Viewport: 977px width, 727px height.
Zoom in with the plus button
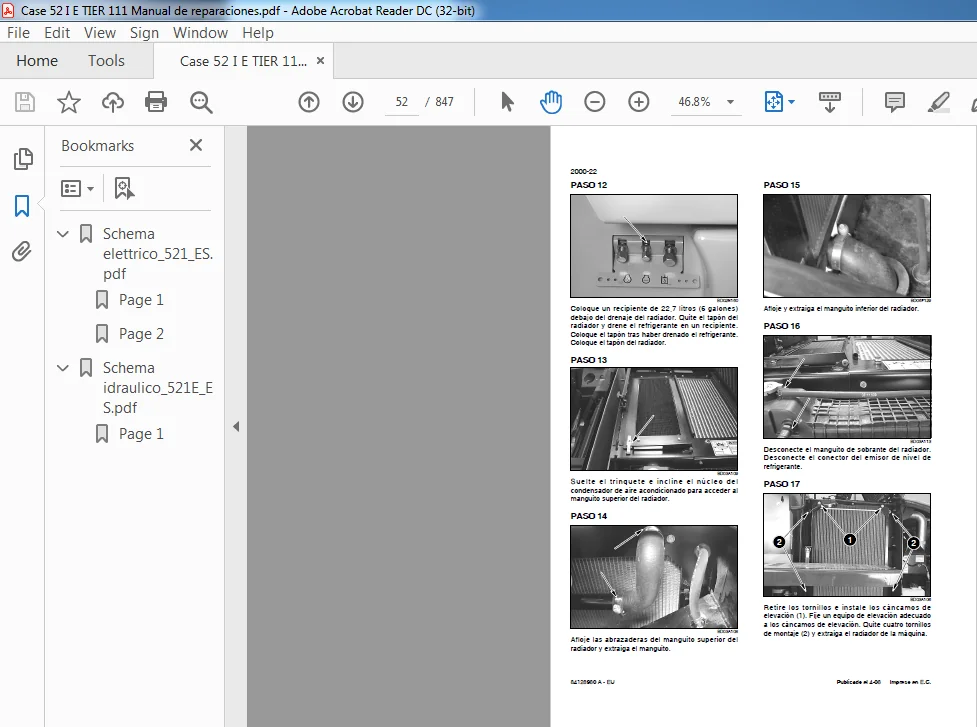639,102
